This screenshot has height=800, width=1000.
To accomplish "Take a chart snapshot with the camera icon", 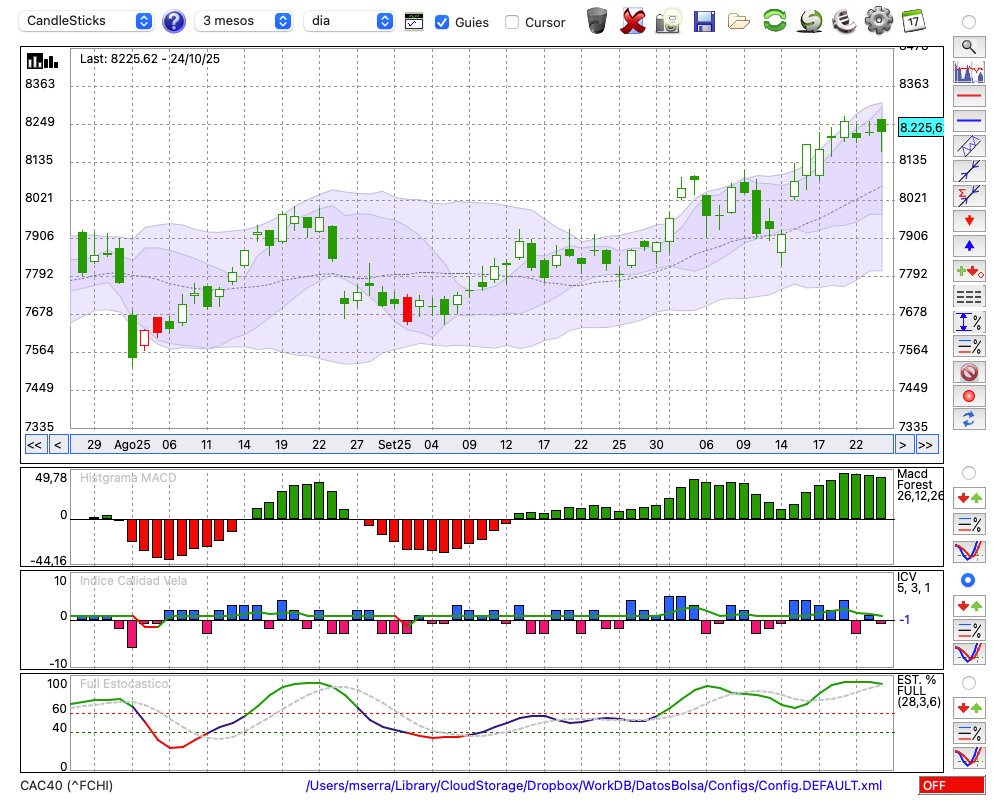I will [668, 21].
